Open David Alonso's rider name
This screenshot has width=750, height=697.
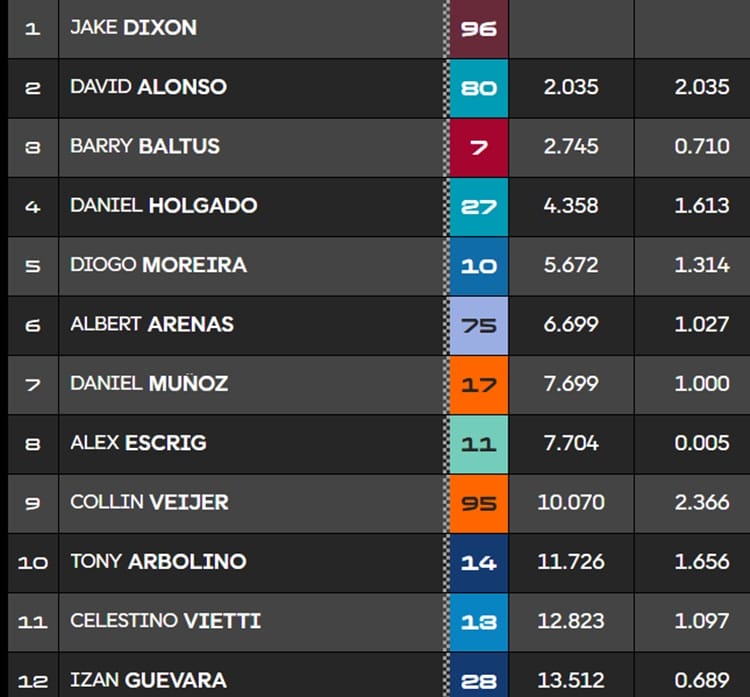click(148, 87)
